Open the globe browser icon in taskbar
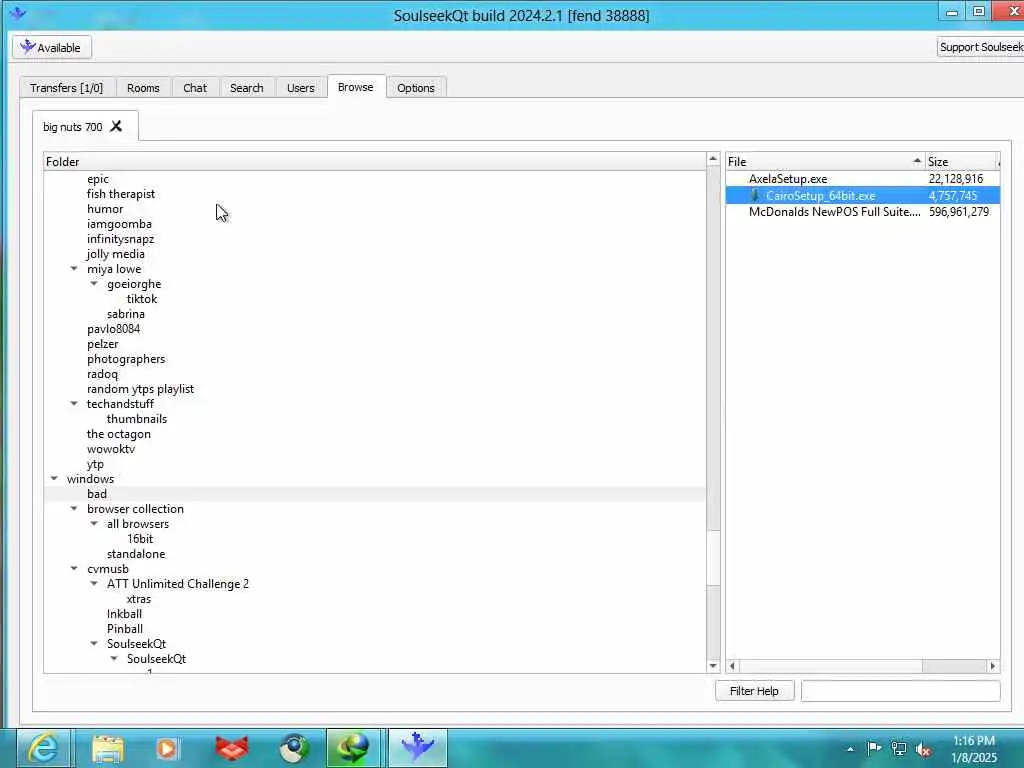This screenshot has height=768, width=1024. pyautogui.click(x=295, y=748)
